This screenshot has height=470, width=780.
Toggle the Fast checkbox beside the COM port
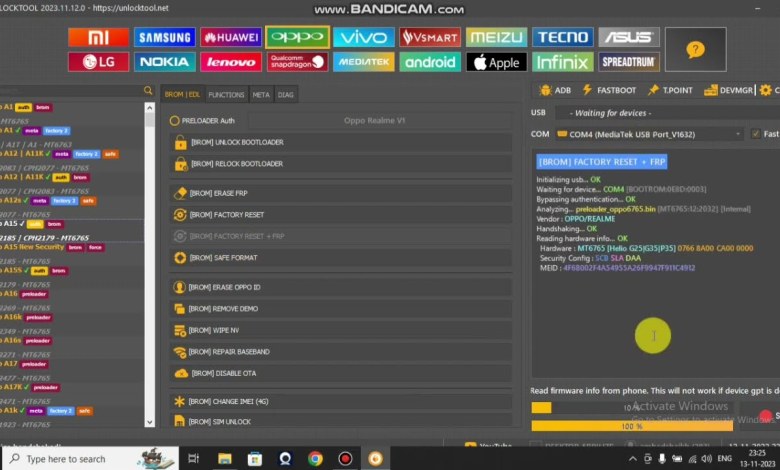tap(756, 134)
